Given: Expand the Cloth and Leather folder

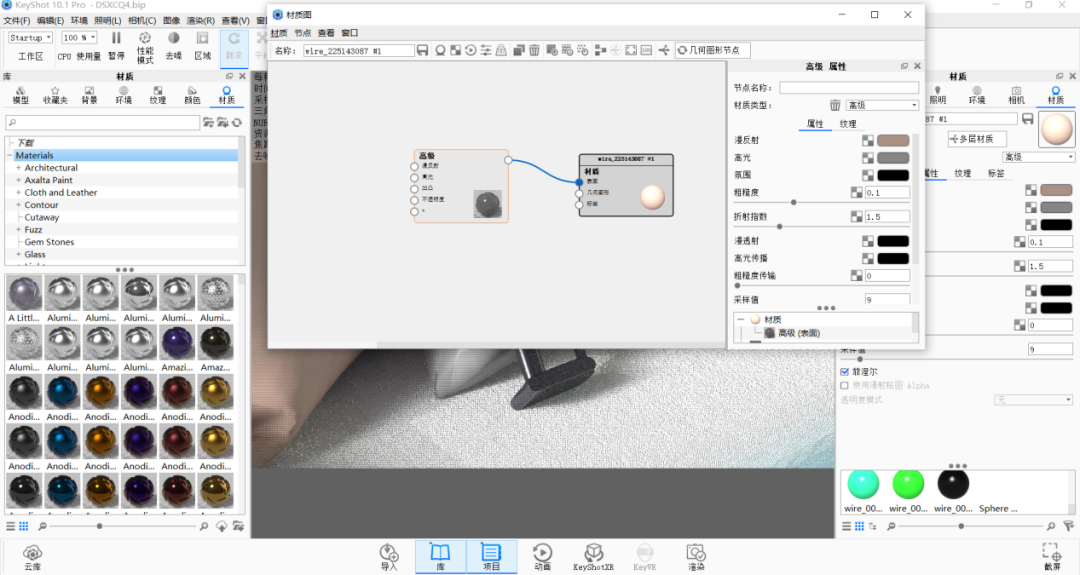Looking at the screenshot, I should (x=19, y=193).
